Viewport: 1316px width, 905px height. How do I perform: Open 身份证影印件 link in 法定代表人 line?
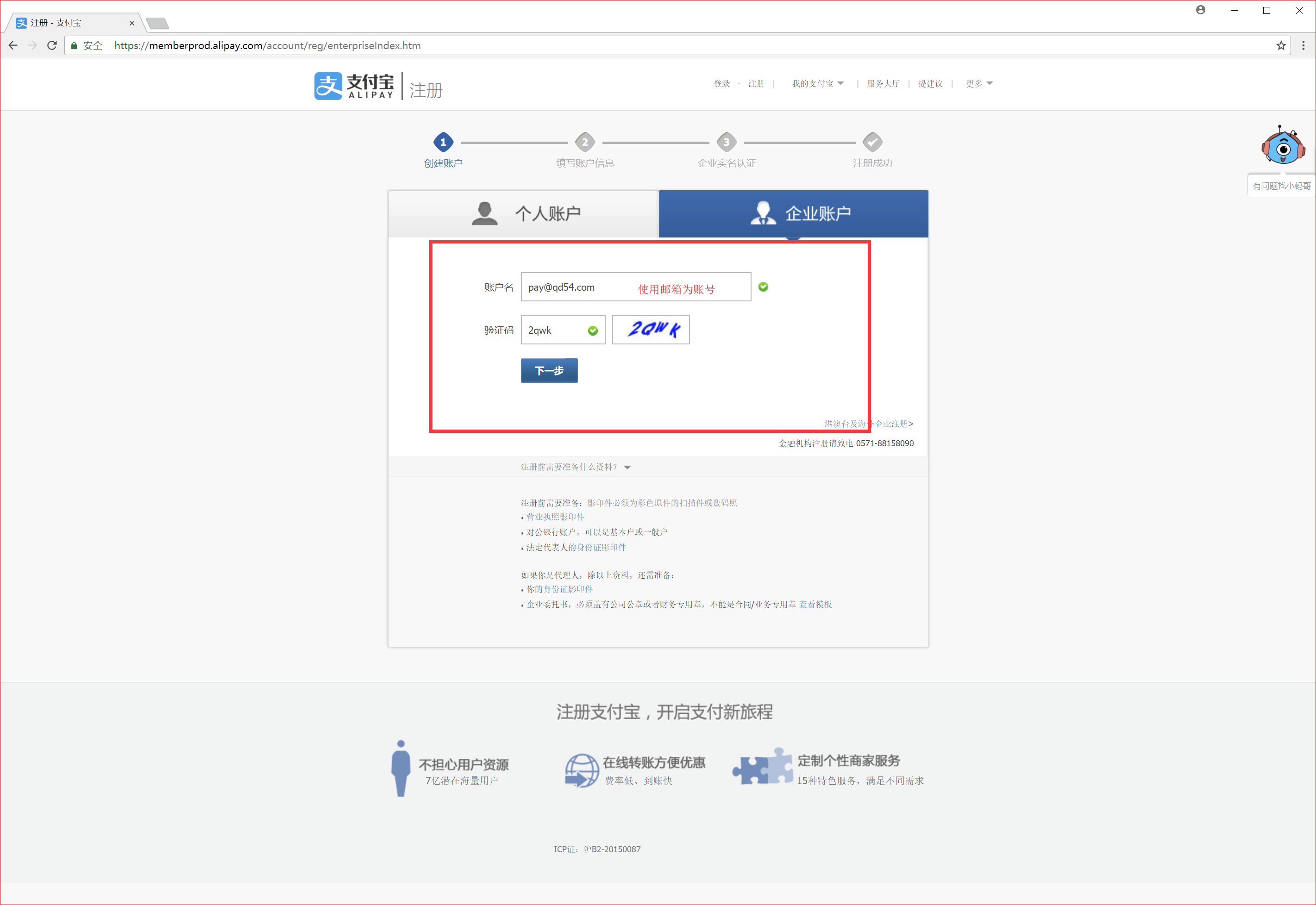coord(601,548)
